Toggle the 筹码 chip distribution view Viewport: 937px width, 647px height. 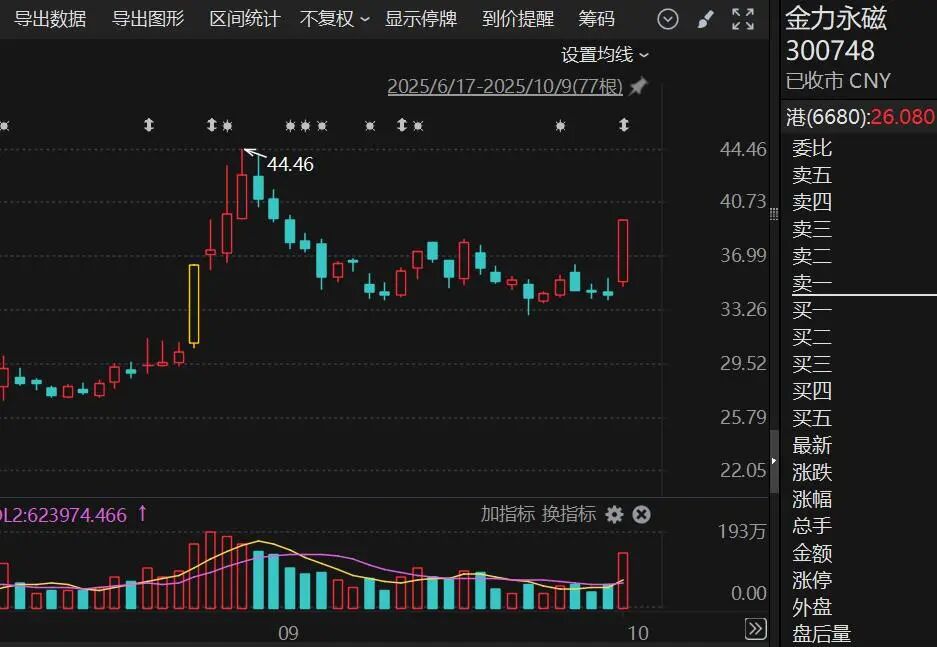(x=597, y=19)
